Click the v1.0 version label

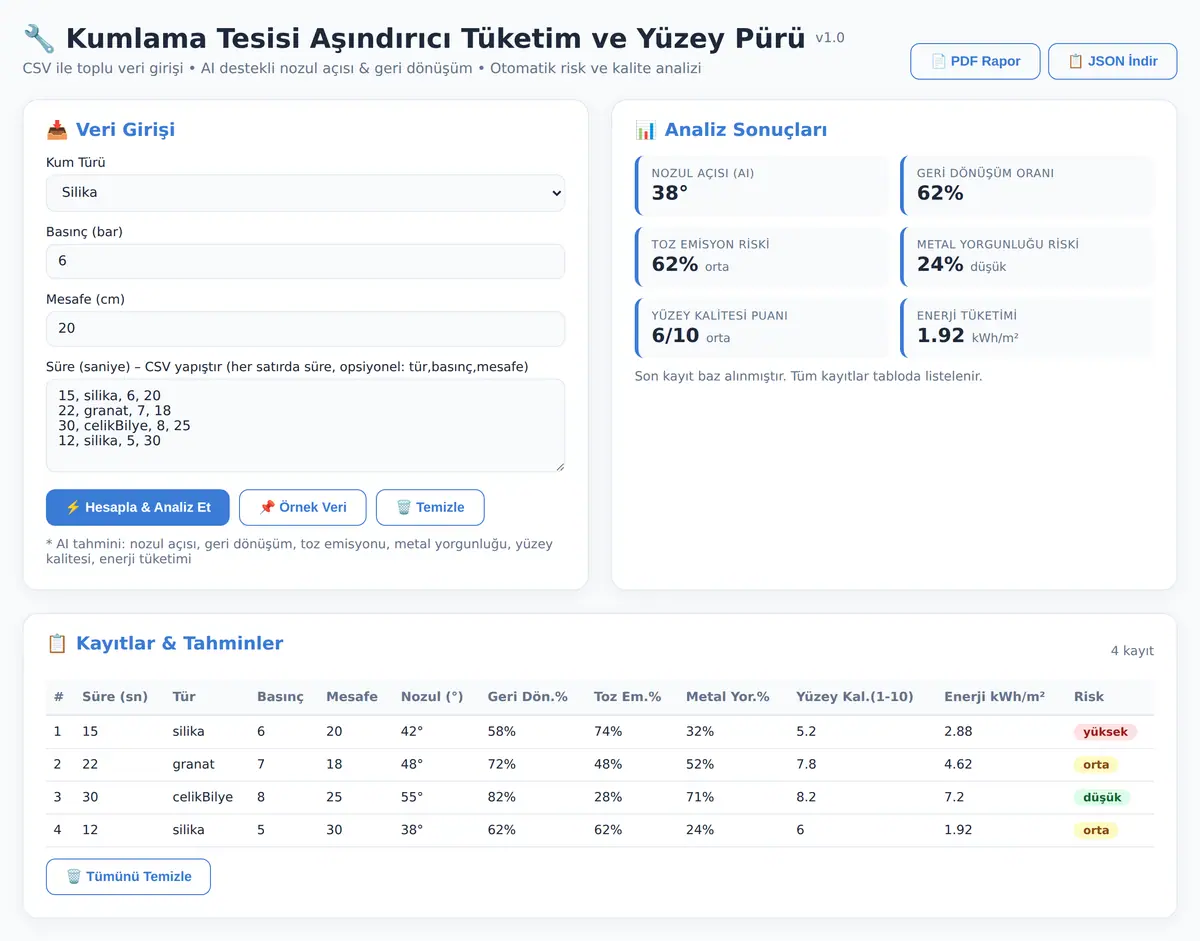(x=830, y=38)
